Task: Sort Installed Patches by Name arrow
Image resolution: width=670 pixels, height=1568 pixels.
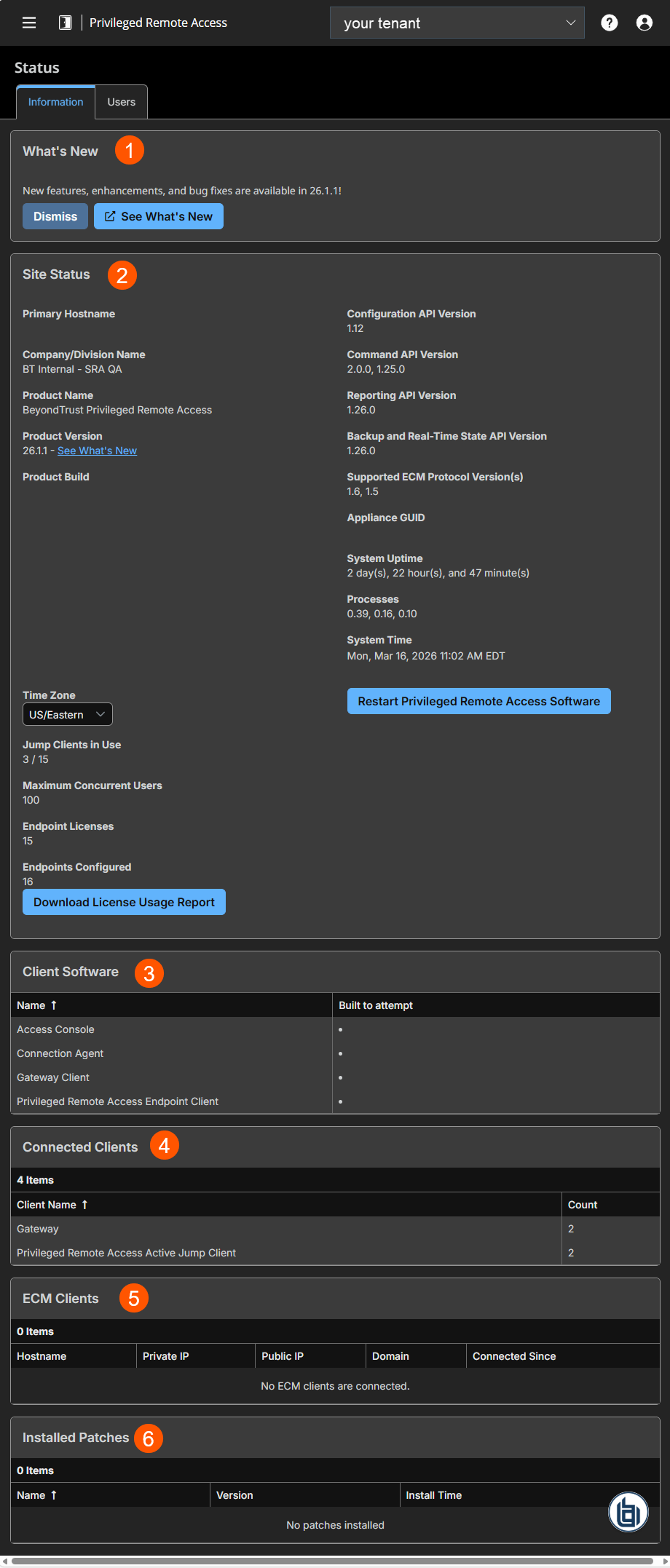Action: tap(54, 1495)
